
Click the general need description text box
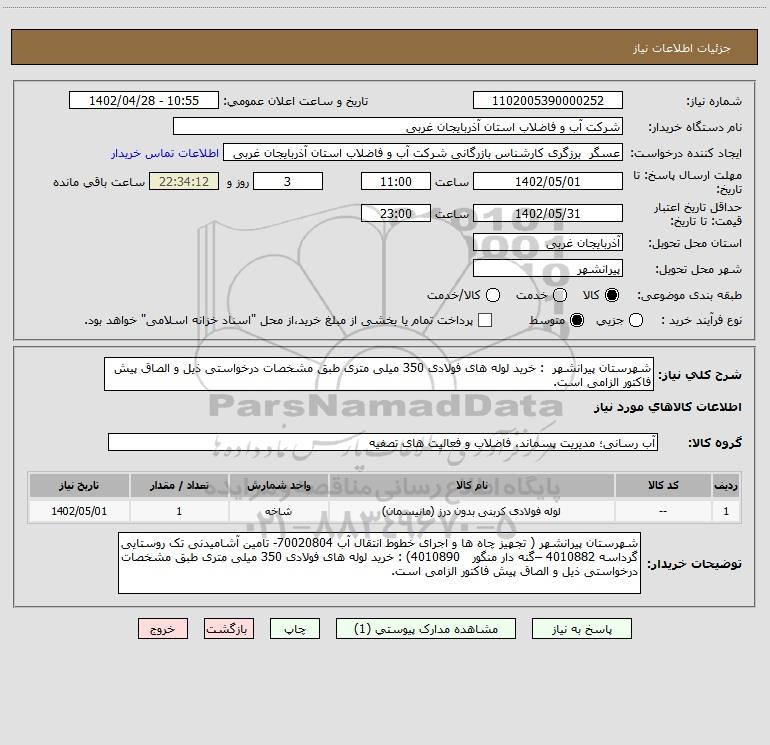(379, 374)
